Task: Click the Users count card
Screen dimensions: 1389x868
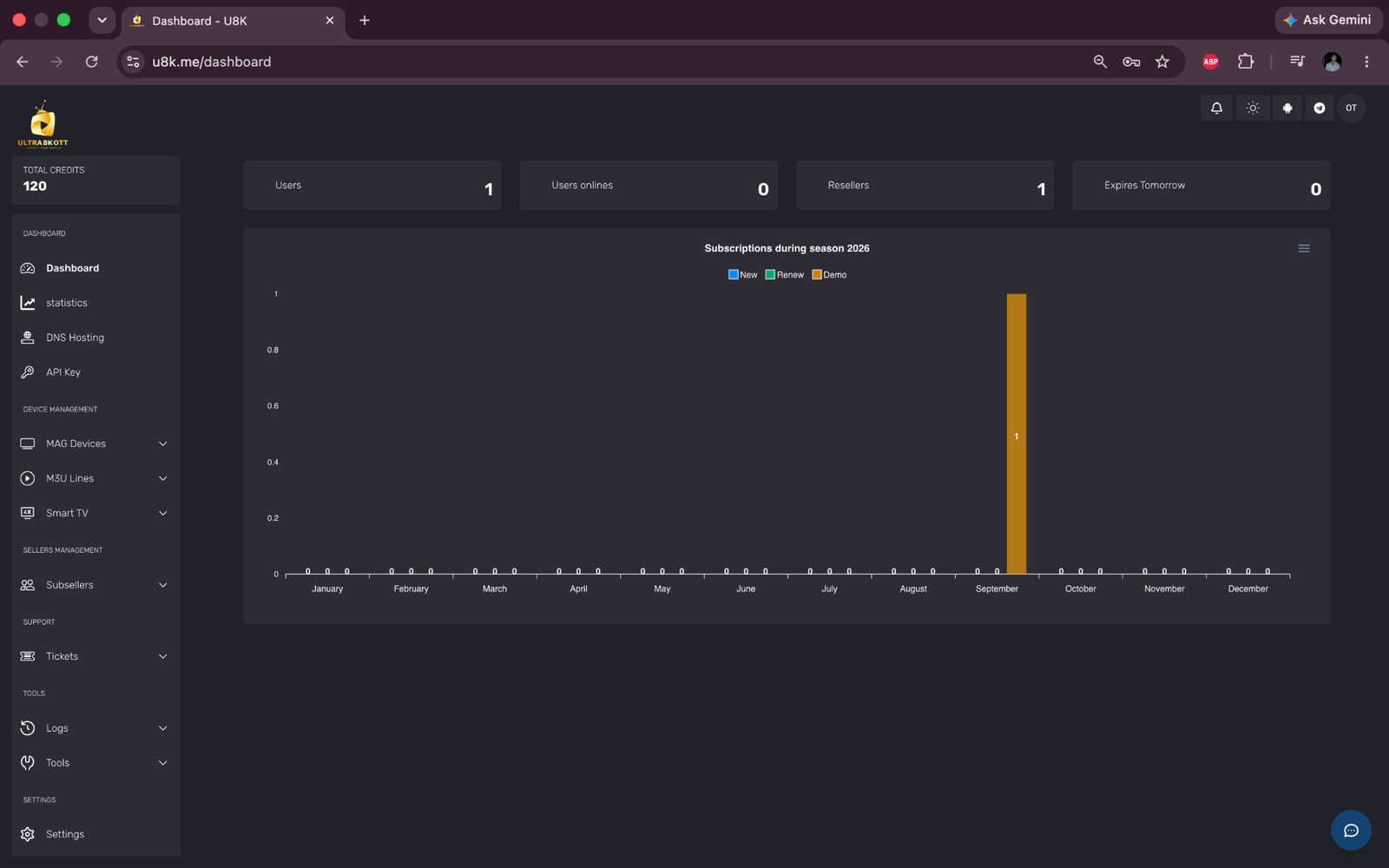Action: (x=372, y=185)
